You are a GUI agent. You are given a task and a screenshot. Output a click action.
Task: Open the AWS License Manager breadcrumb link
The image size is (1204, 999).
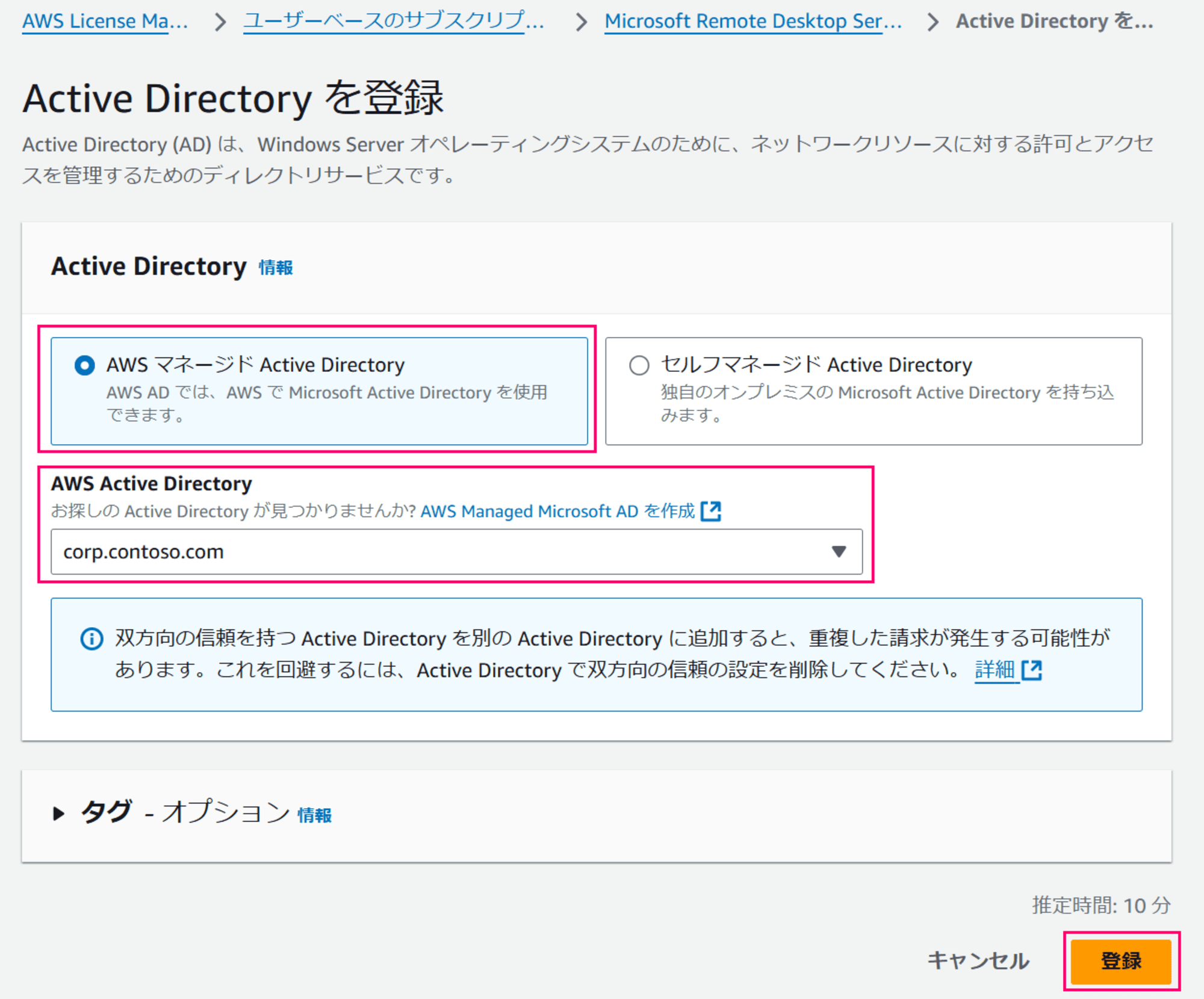point(105,21)
